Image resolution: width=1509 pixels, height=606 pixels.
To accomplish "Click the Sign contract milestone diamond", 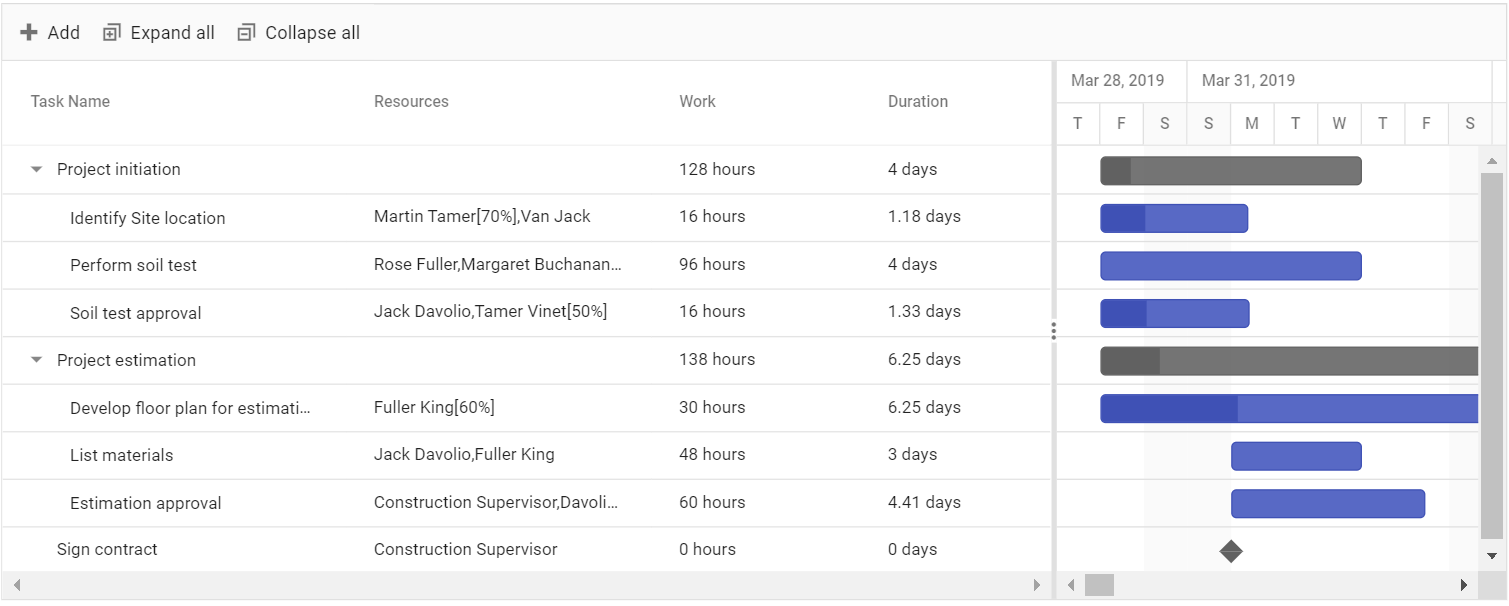I will (1231, 551).
